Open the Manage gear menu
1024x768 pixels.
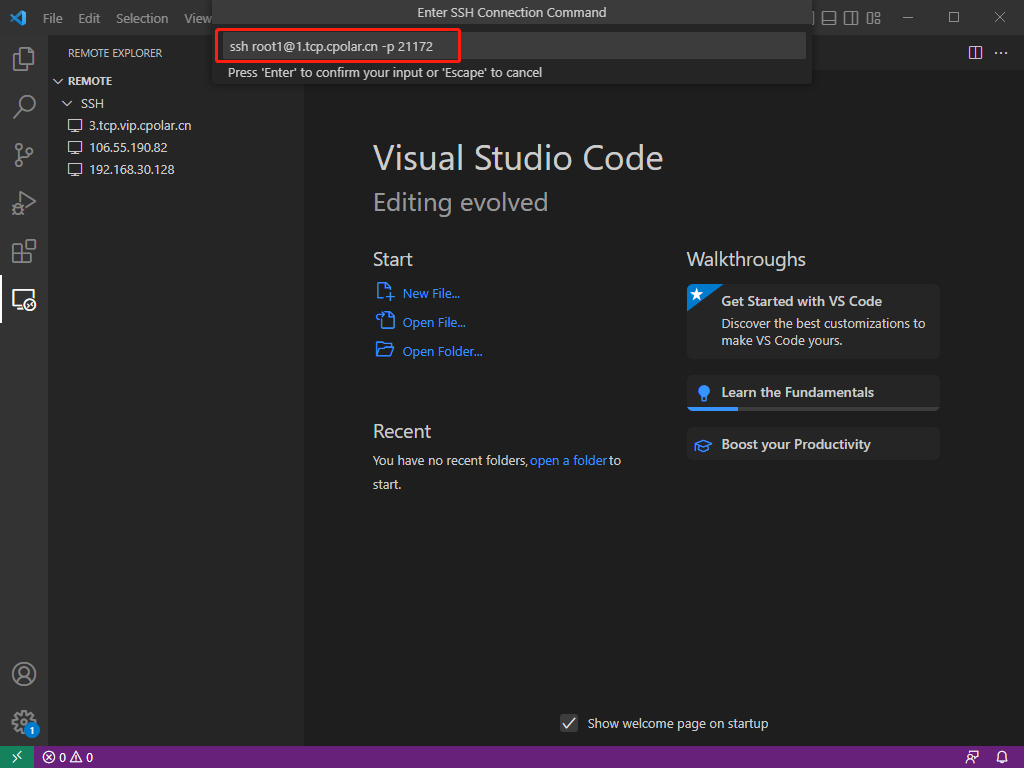[24, 721]
